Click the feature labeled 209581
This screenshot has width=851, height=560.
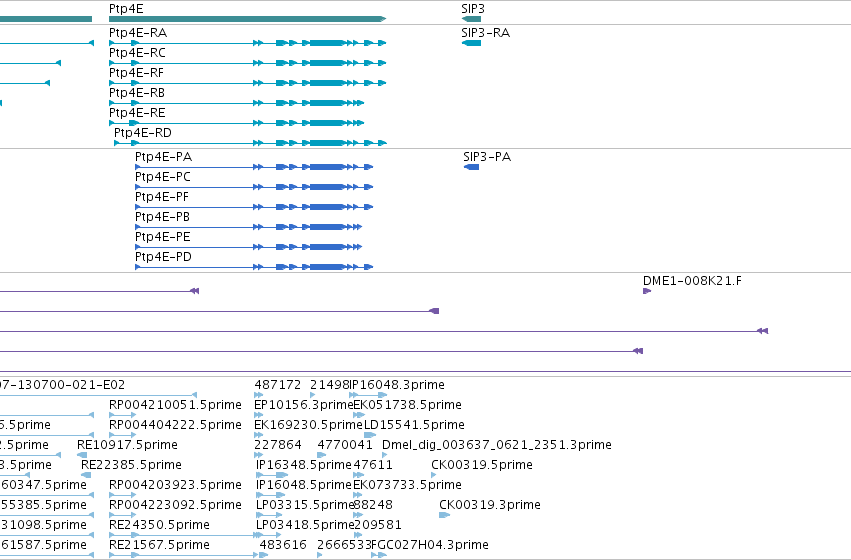click(378, 525)
